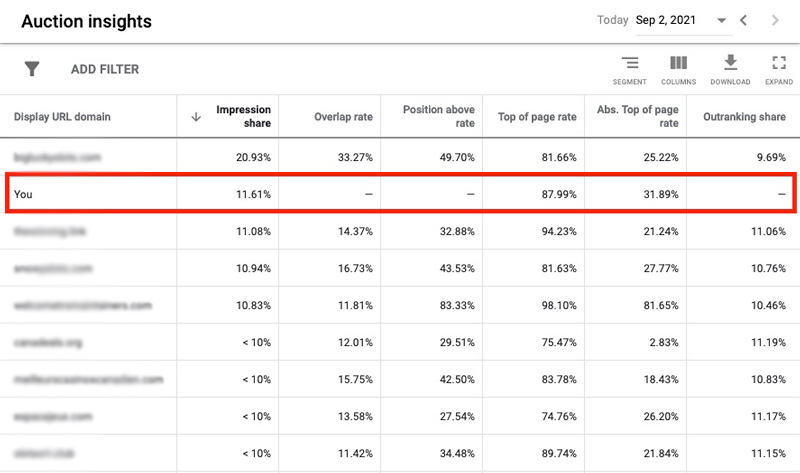The image size is (800, 473).
Task: Click the Sep 2, 2021 date text
Action: [667, 20]
